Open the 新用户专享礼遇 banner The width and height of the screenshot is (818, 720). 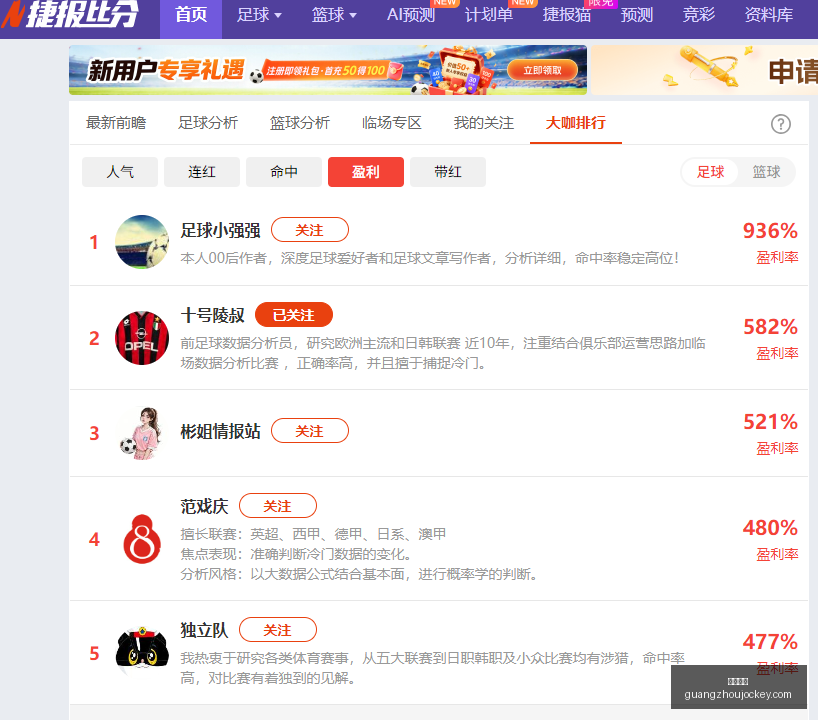coord(328,70)
